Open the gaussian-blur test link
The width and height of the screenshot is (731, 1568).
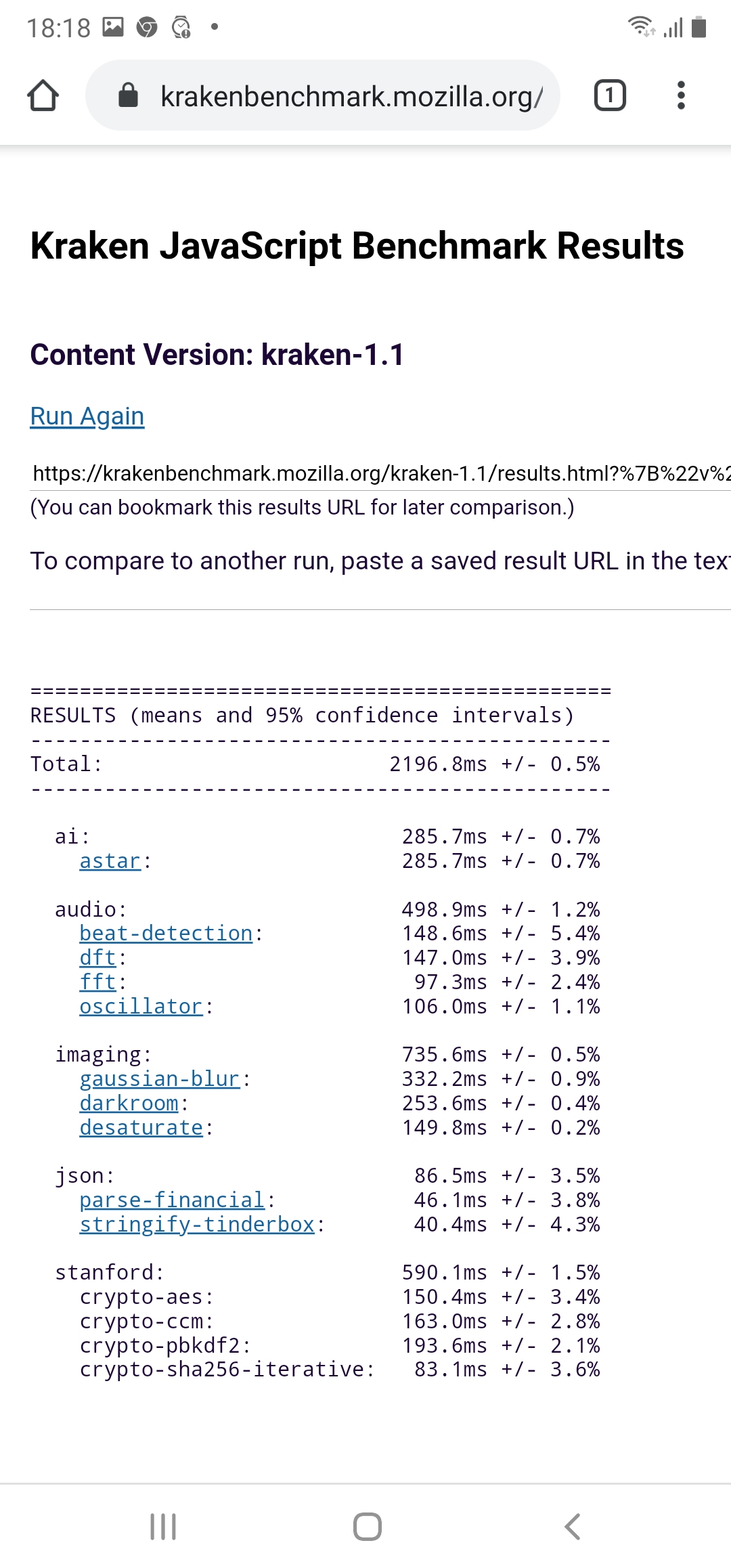pos(160,1079)
